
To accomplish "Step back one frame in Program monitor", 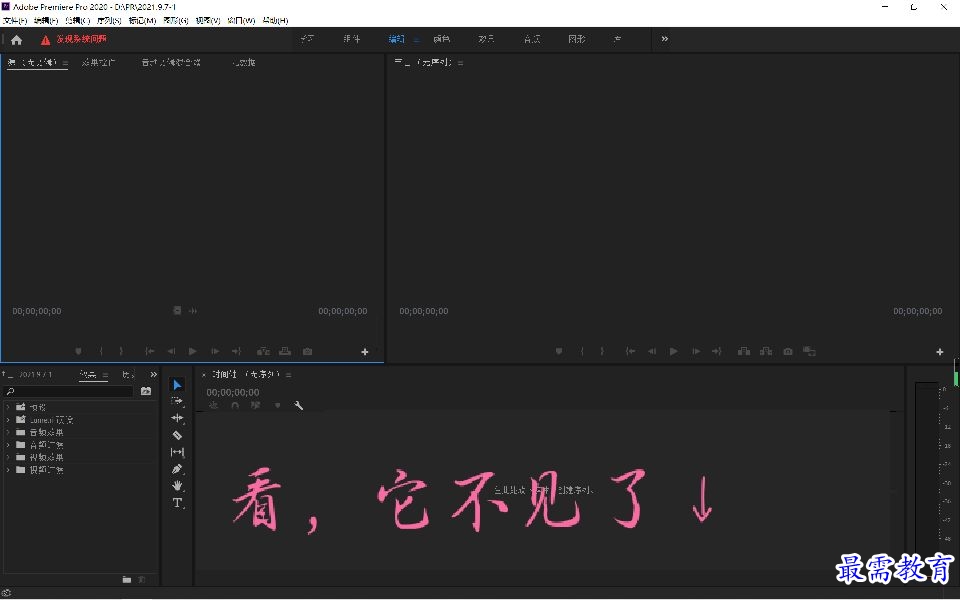I will point(653,351).
